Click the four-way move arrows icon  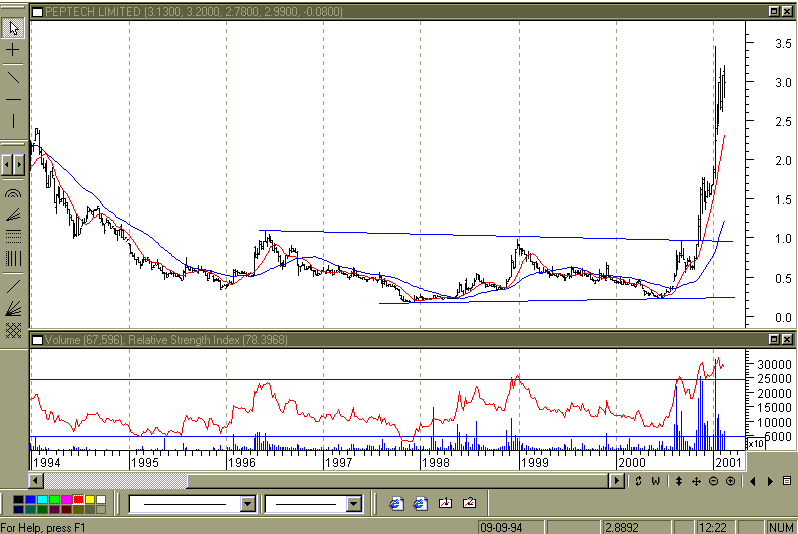point(696,481)
